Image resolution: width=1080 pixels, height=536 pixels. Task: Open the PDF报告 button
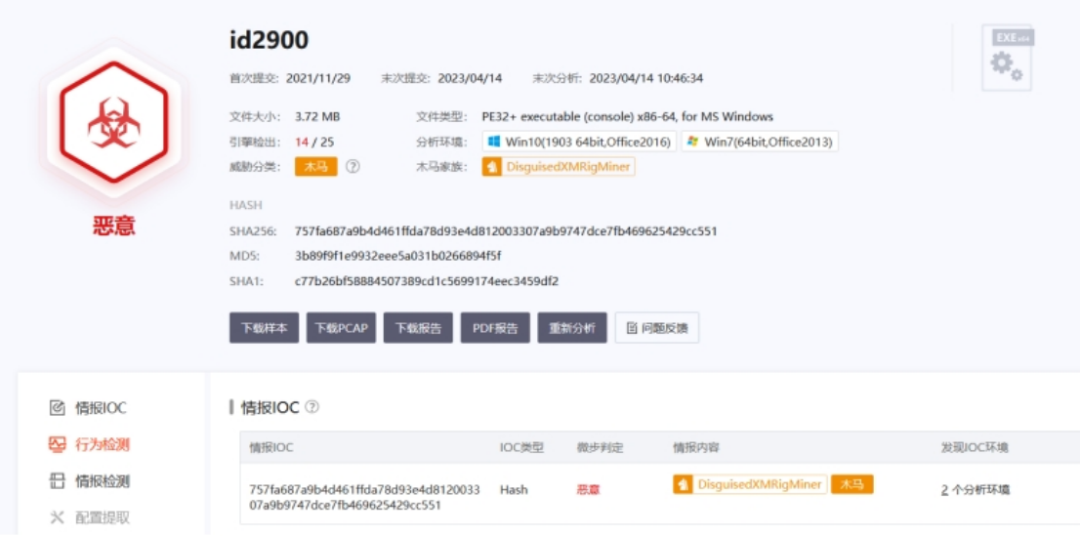click(x=495, y=328)
